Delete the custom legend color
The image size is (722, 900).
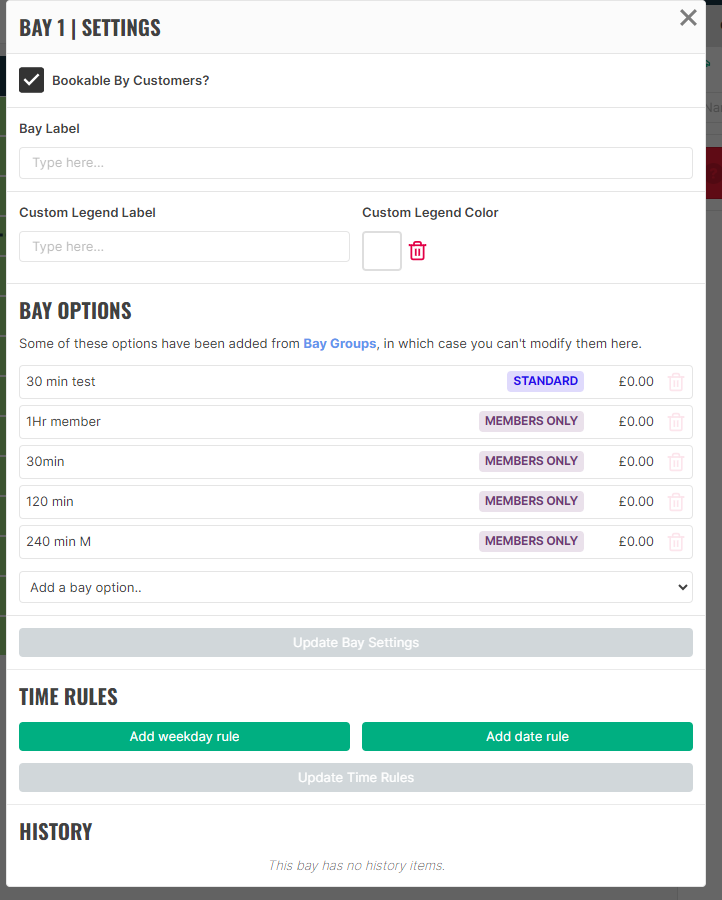pos(417,251)
